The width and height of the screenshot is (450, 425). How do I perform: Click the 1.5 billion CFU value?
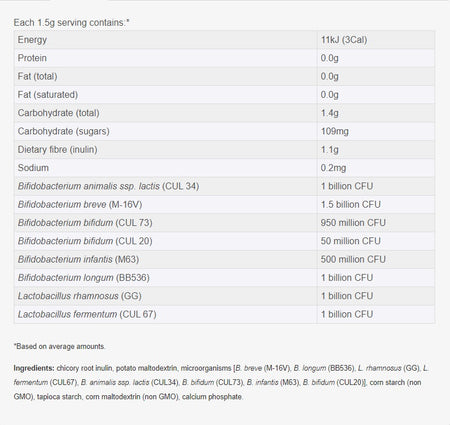350,204
